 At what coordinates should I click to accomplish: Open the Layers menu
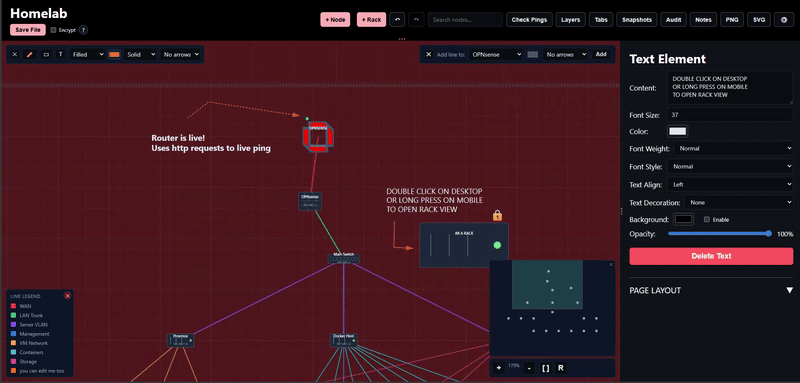click(x=570, y=20)
